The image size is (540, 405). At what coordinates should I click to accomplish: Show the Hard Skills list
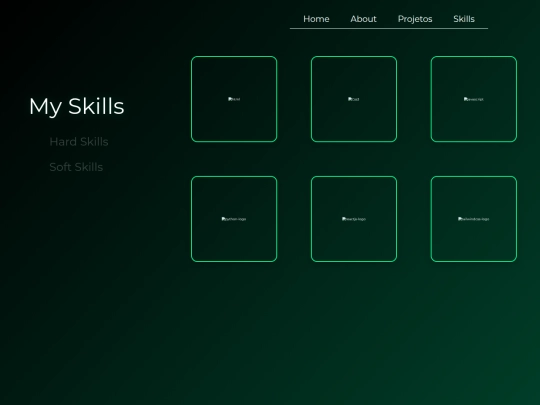point(79,142)
